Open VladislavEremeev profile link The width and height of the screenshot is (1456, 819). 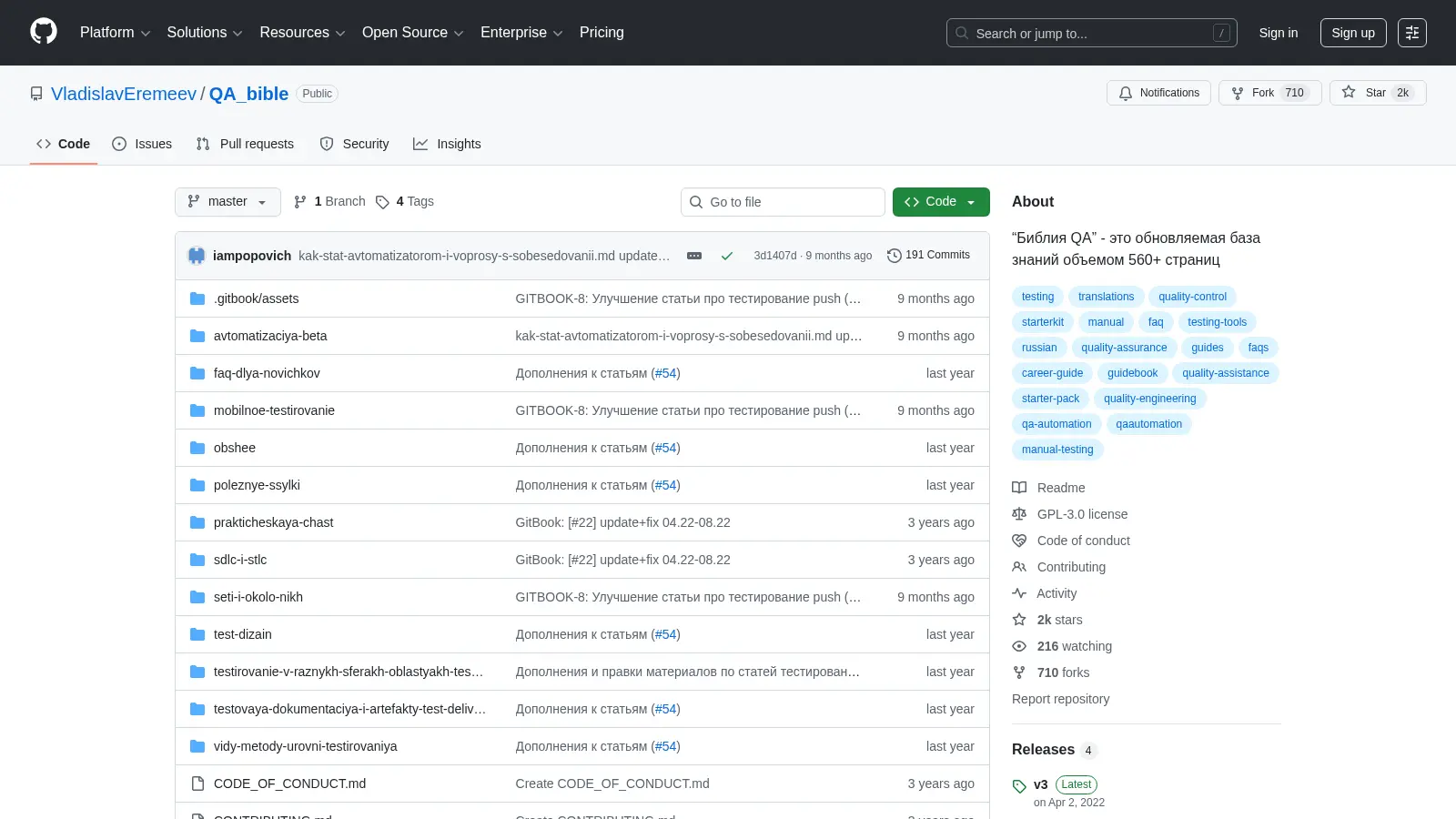[124, 94]
